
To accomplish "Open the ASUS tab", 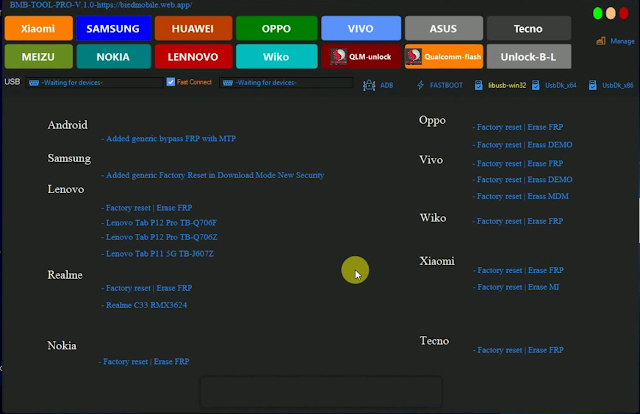I will tap(444, 28).
